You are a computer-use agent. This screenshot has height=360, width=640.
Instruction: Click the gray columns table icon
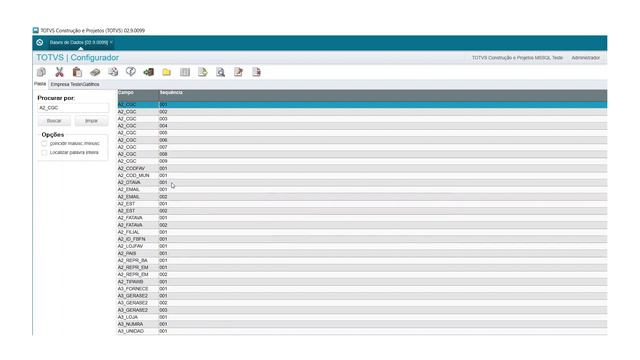[185, 72]
